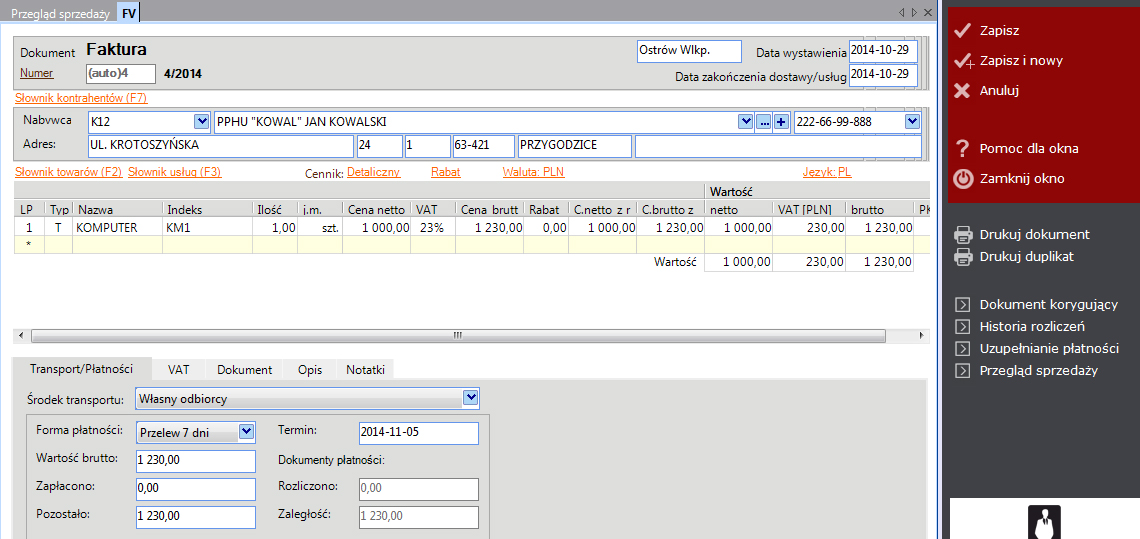
Task: Open Słownik usług (F3) link
Action: point(174,172)
